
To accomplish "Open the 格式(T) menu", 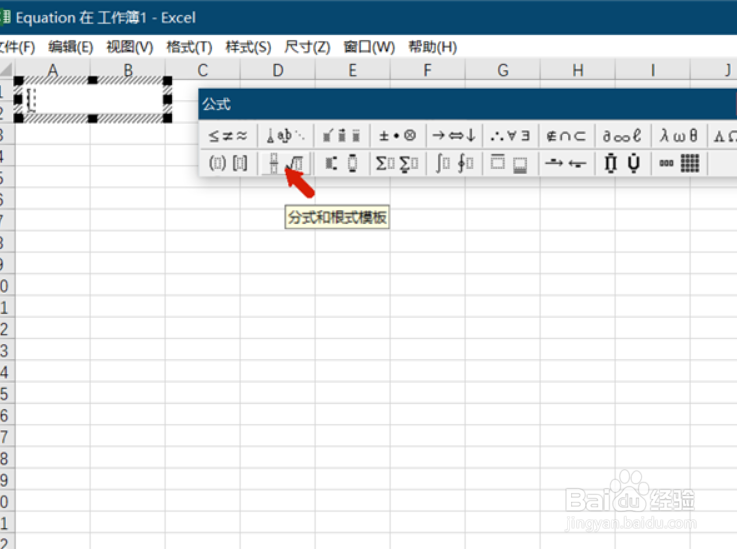I will coord(189,47).
